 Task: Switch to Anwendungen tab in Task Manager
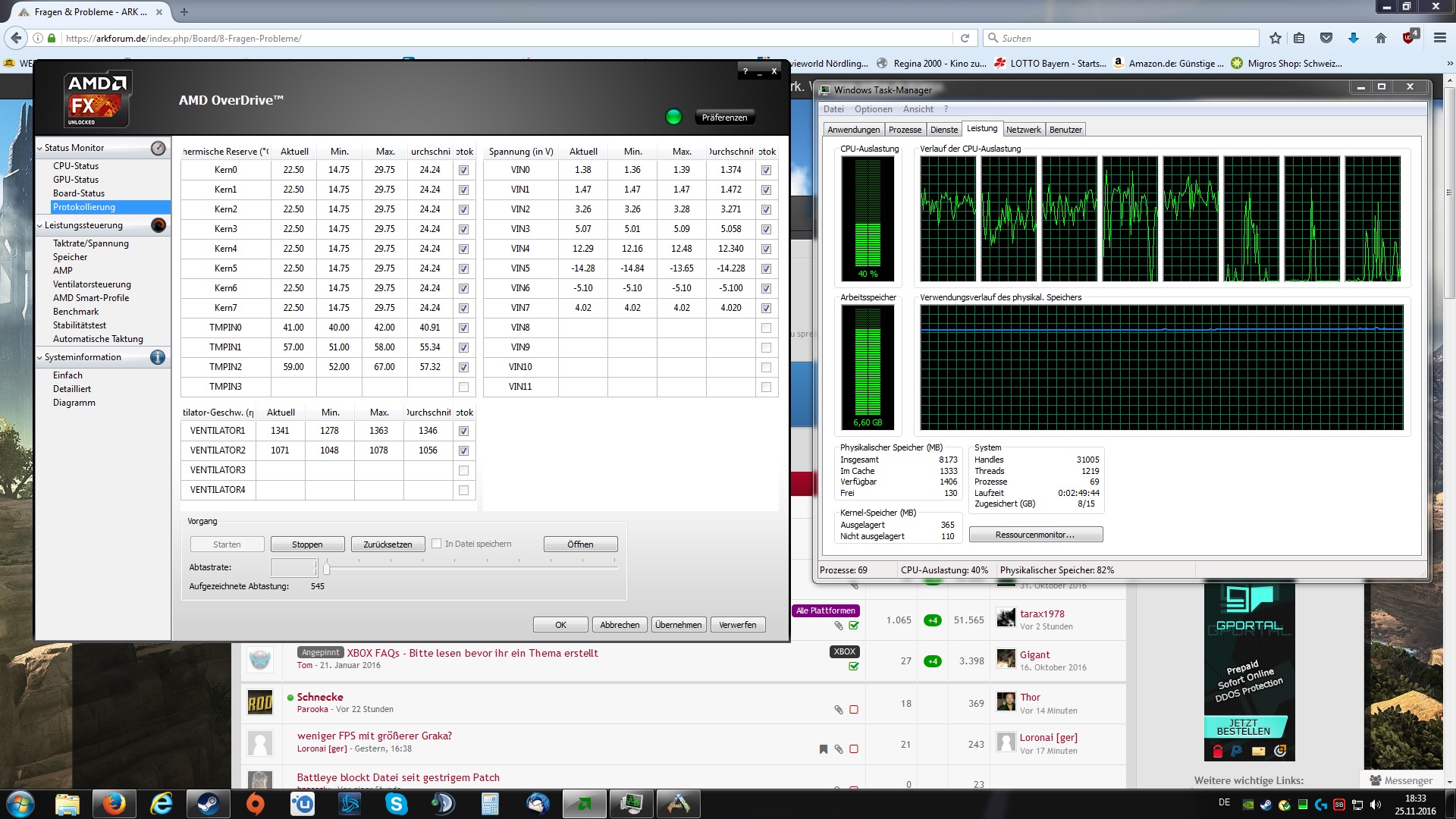pos(854,130)
